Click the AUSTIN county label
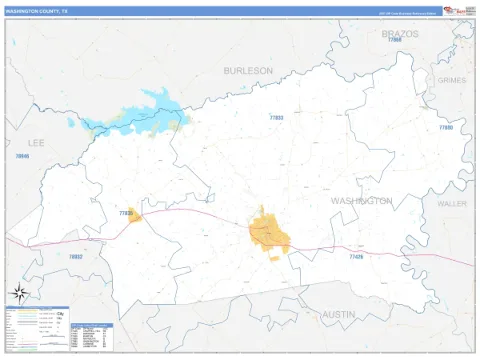This screenshot has height=360, width=480. pos(339,314)
